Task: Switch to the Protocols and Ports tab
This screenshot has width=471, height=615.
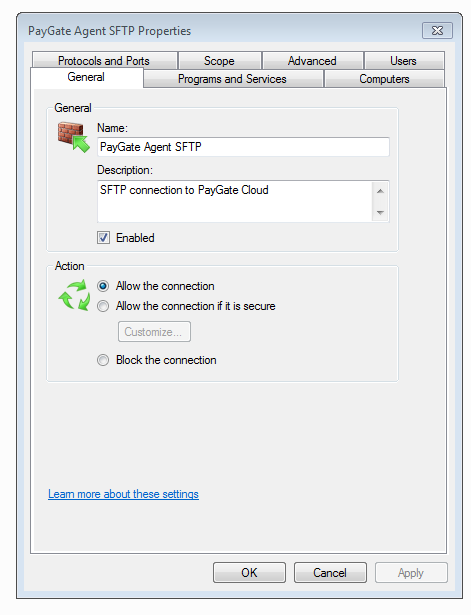Action: pyautogui.click(x=104, y=61)
